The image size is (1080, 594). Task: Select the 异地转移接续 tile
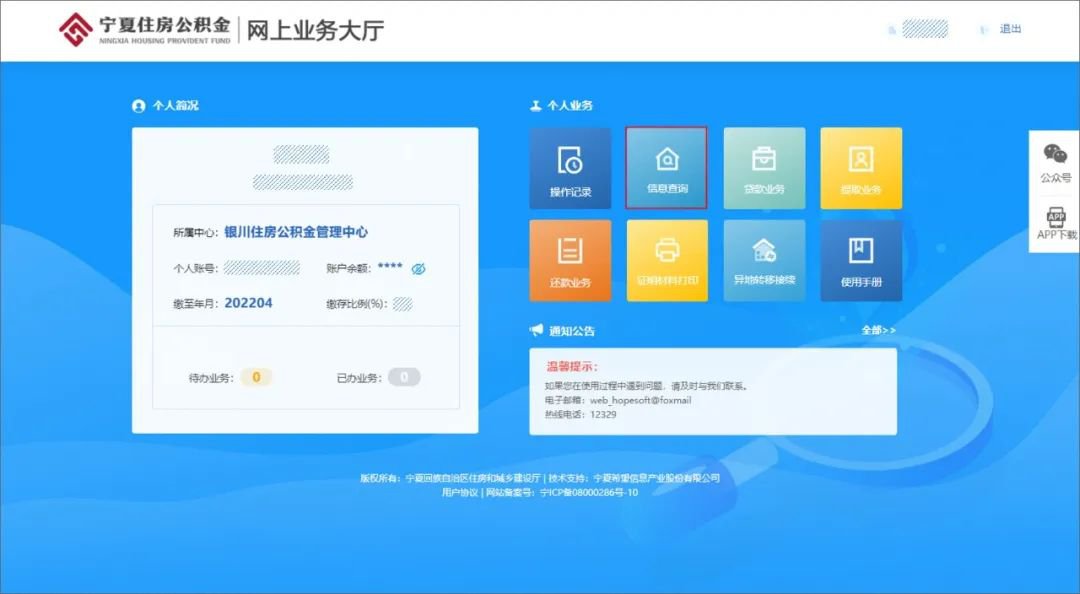tap(764, 260)
